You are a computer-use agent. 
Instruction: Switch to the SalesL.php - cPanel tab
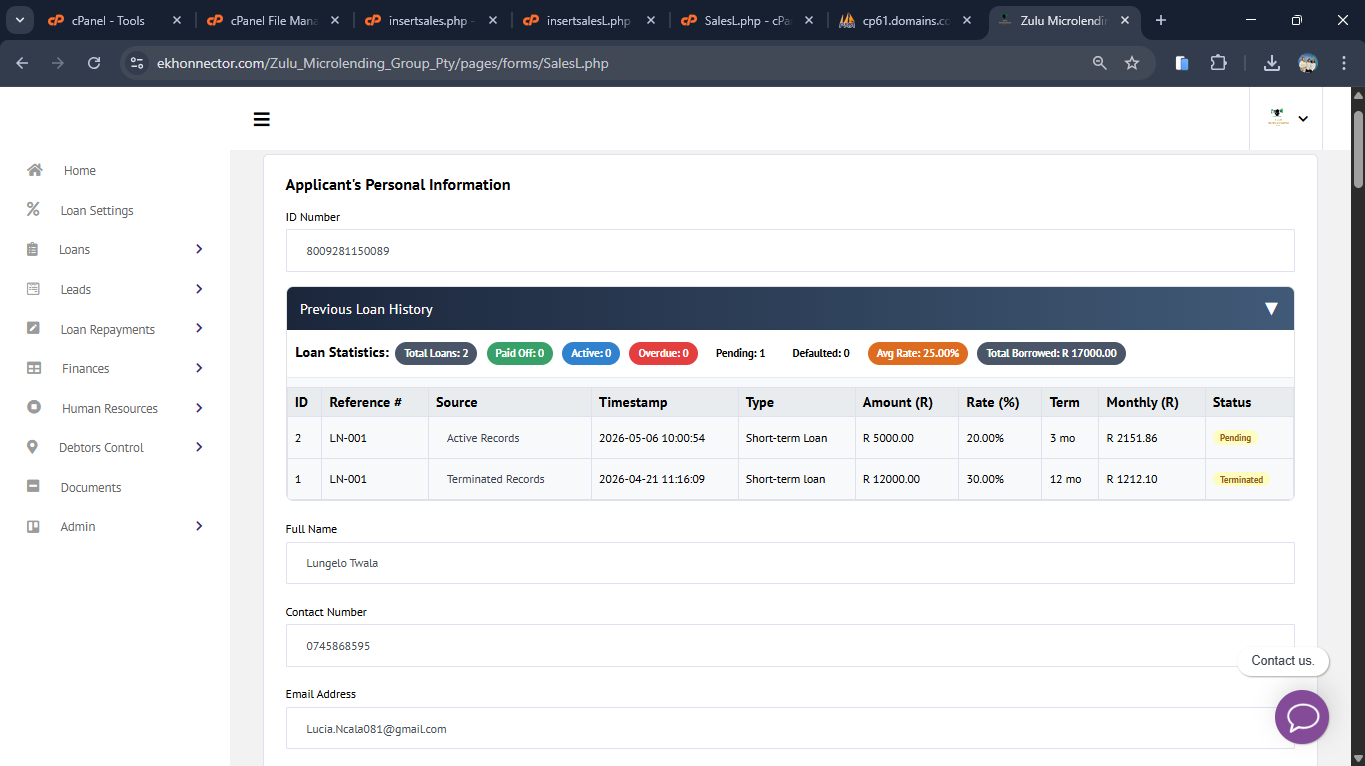click(x=746, y=20)
